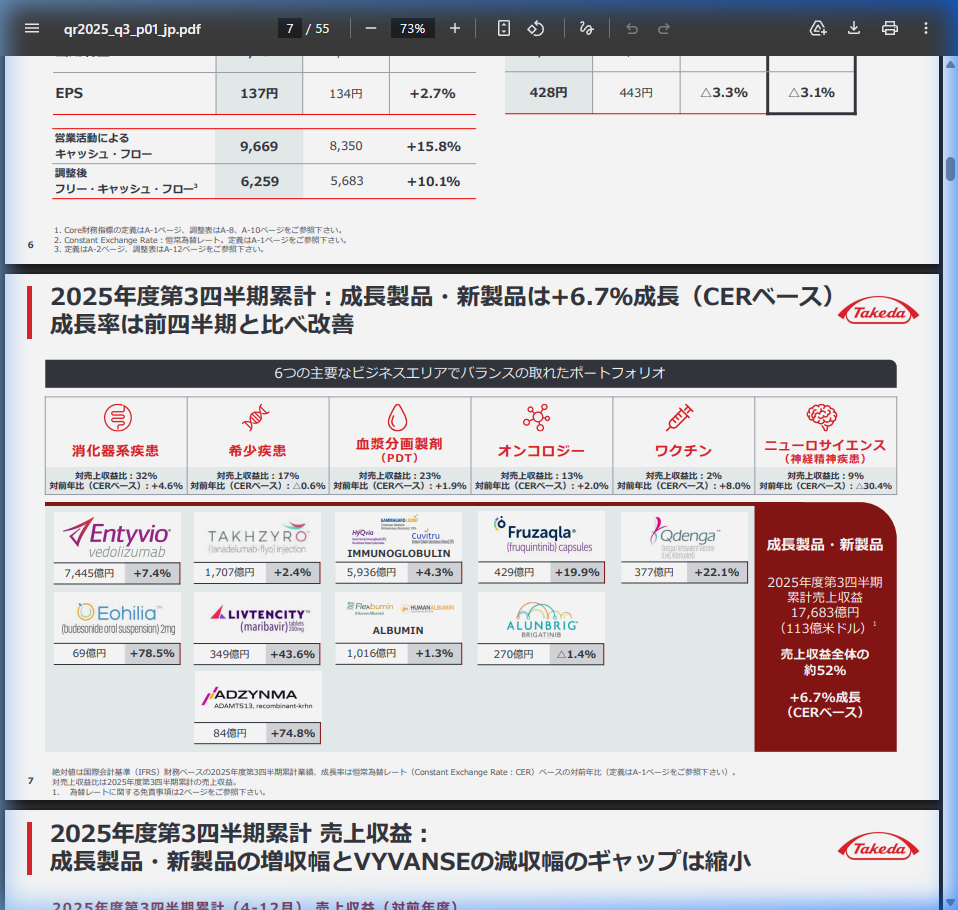Zoom out with the minus button

click(x=371, y=28)
